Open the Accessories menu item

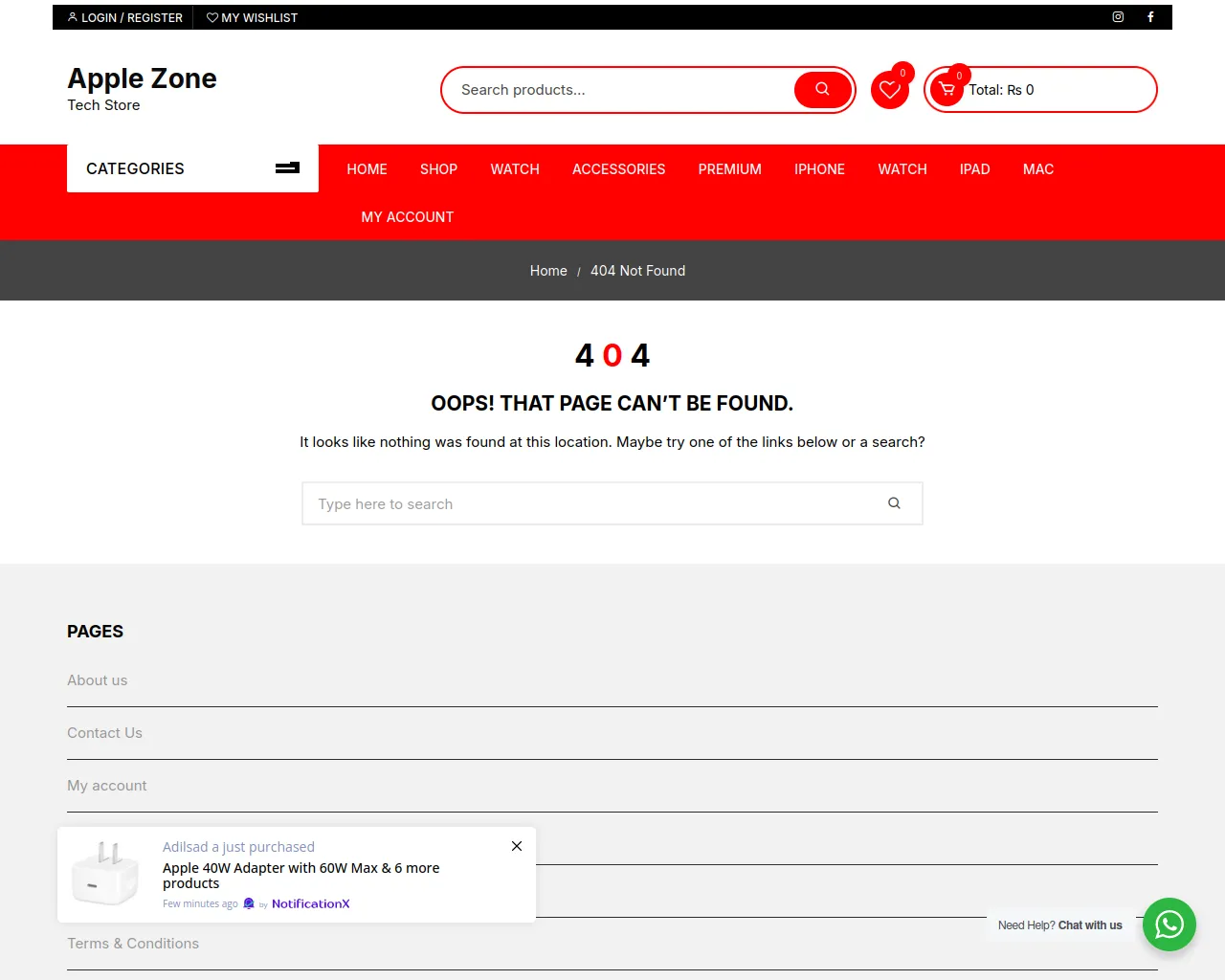tap(618, 168)
